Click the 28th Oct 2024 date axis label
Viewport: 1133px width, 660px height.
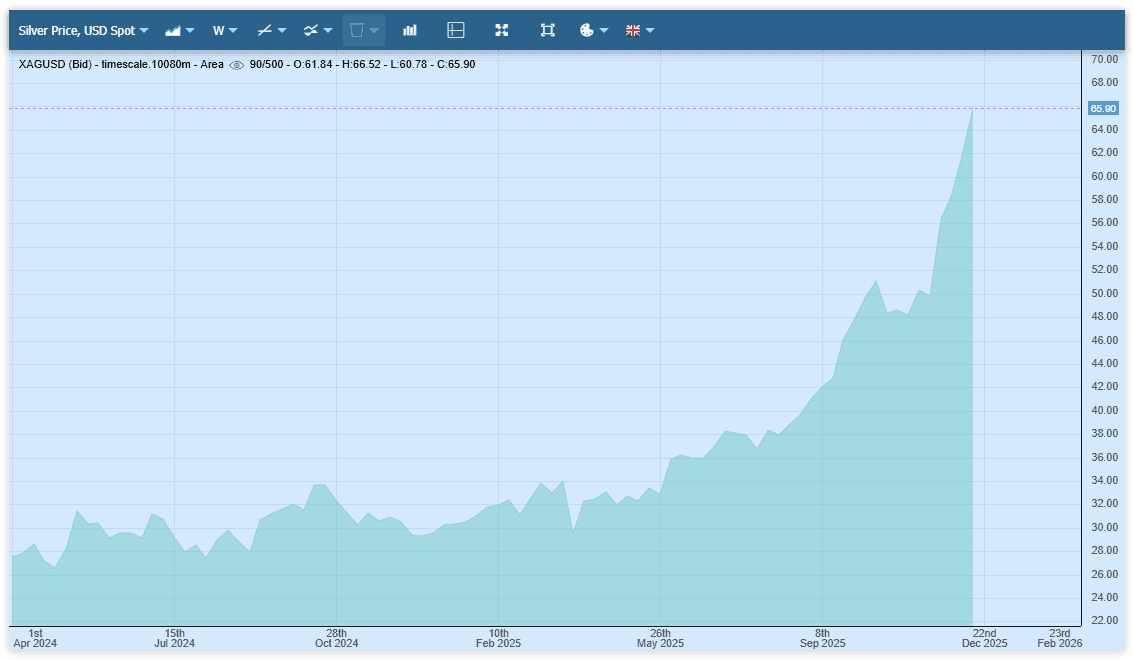(x=336, y=638)
